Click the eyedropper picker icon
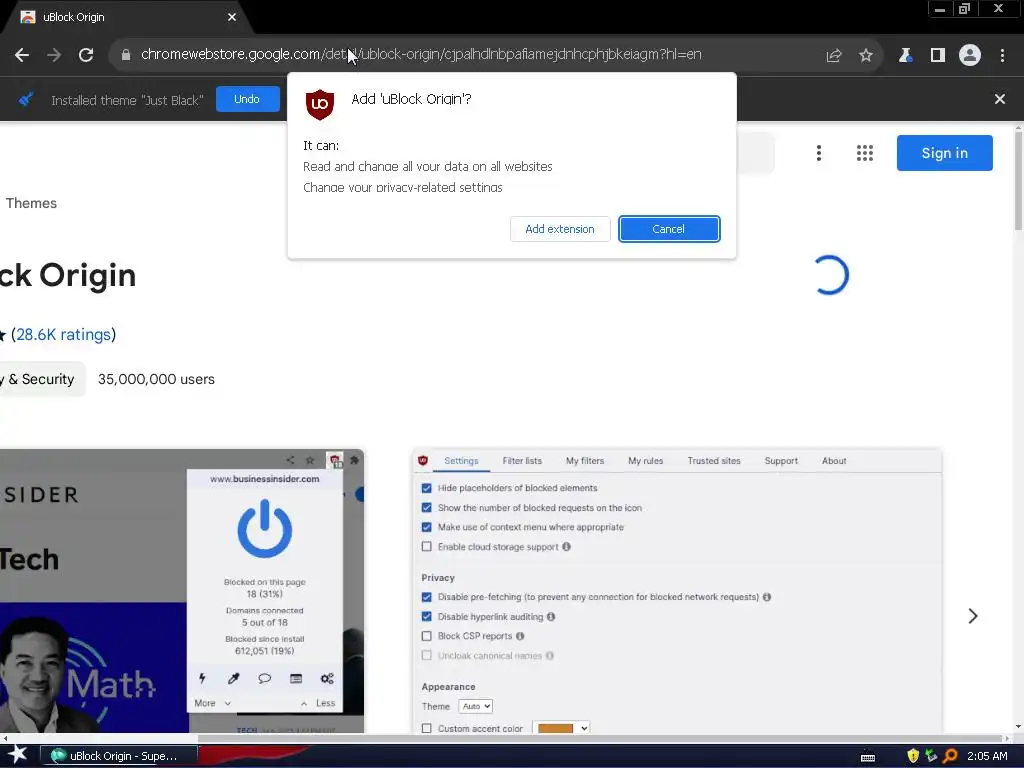1024x768 pixels. click(x=233, y=679)
